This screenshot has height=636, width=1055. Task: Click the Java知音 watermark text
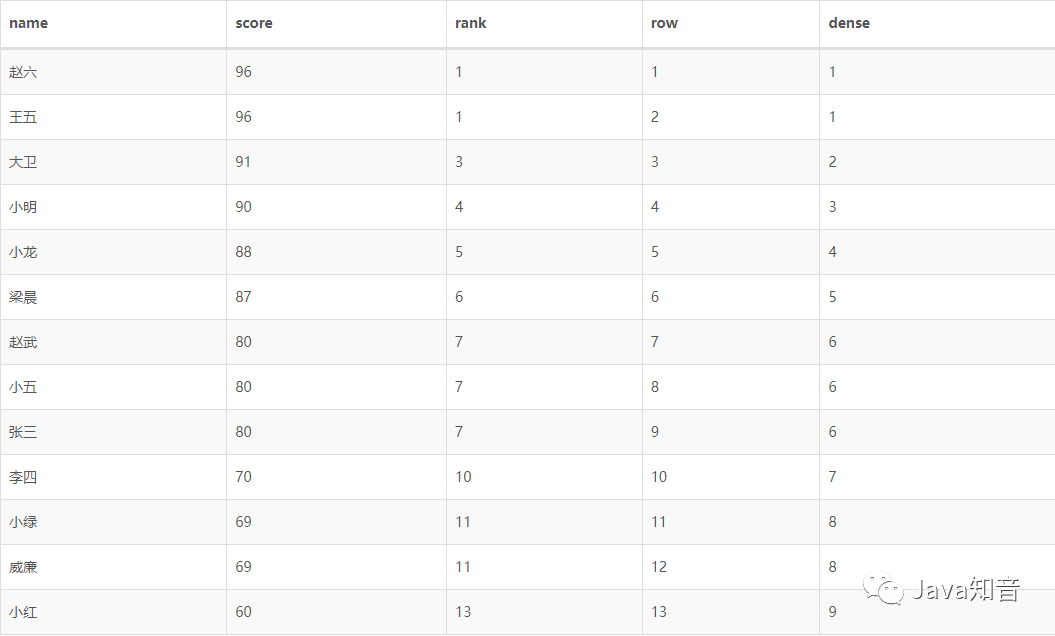pyautogui.click(x=966, y=590)
